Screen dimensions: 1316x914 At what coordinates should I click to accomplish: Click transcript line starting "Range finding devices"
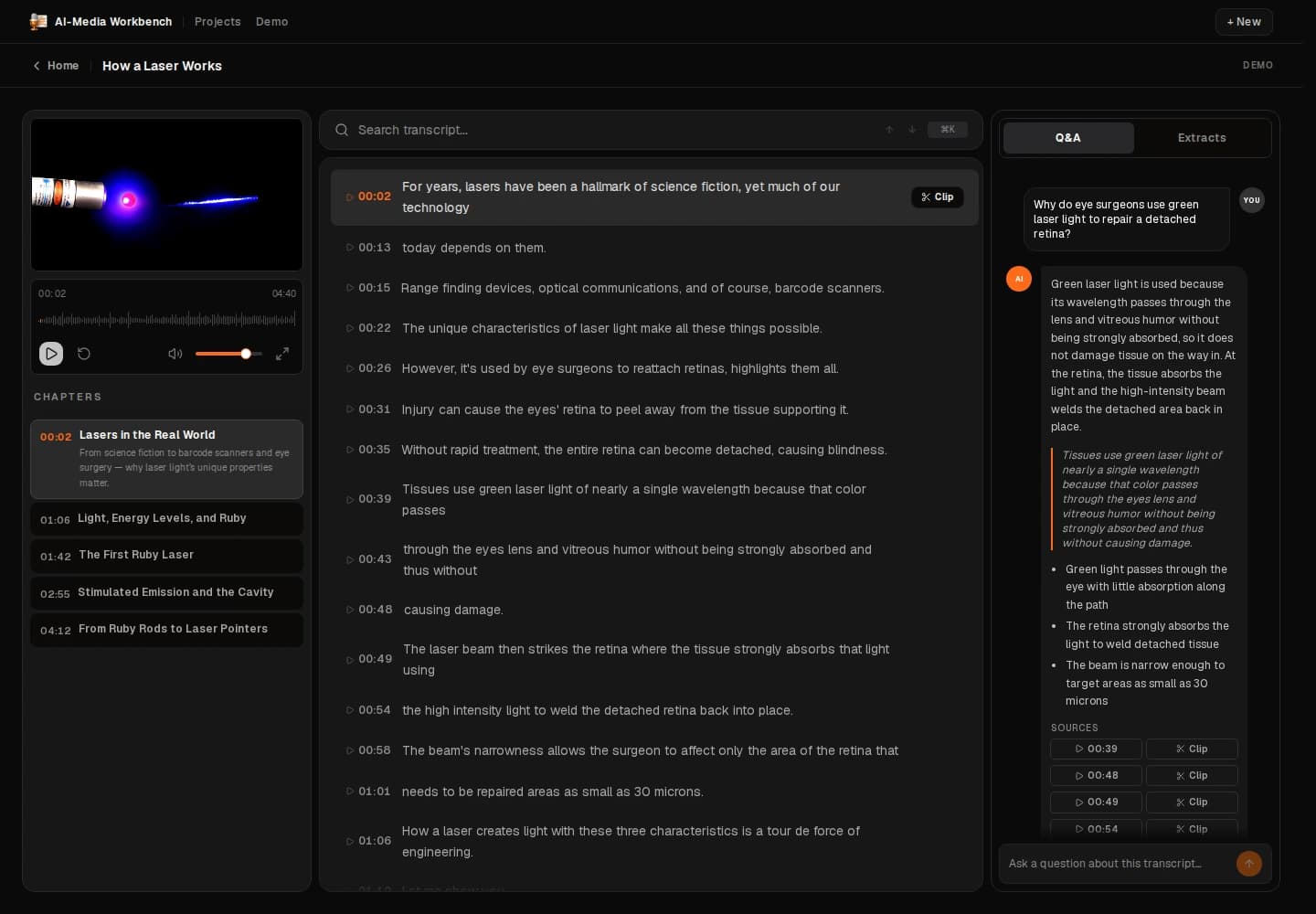[642, 288]
